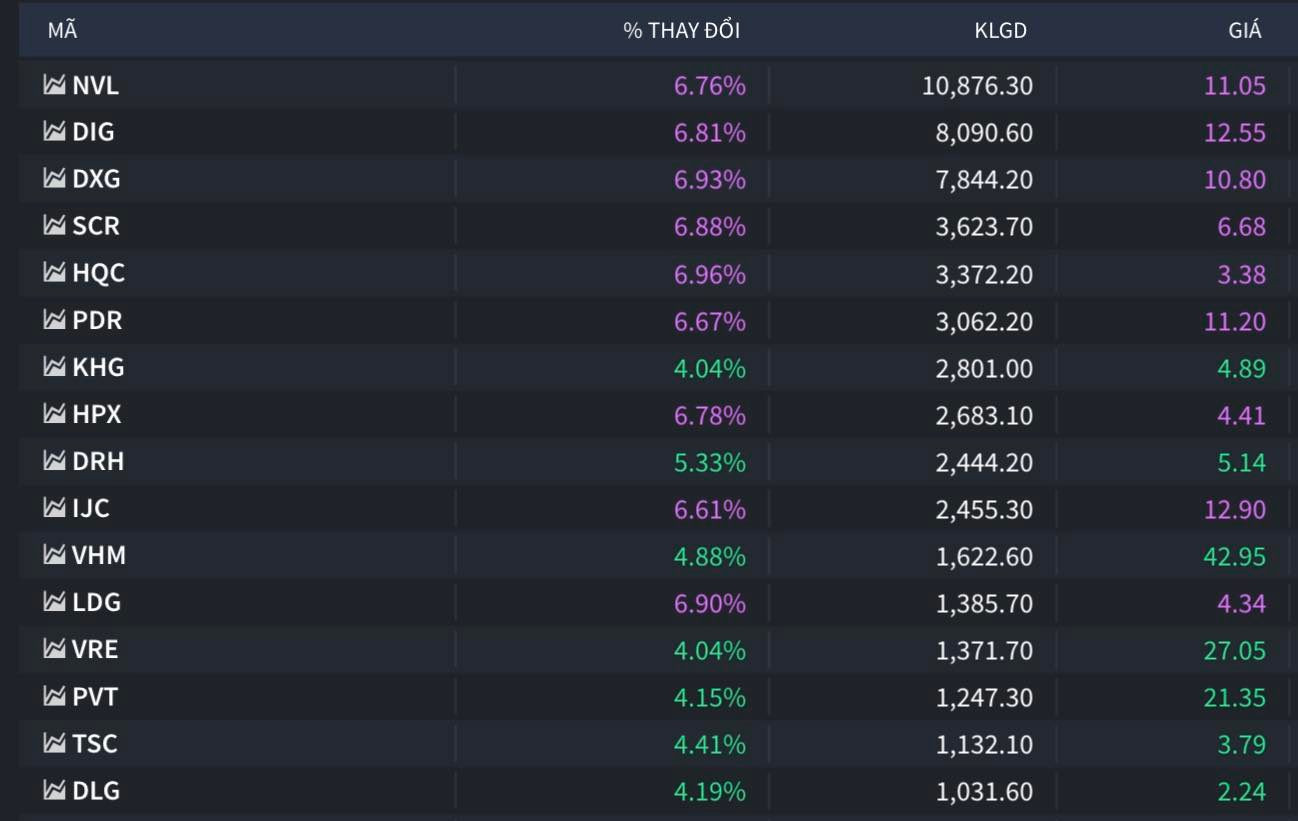Select the HPX ticker symbol

[x=97, y=414]
